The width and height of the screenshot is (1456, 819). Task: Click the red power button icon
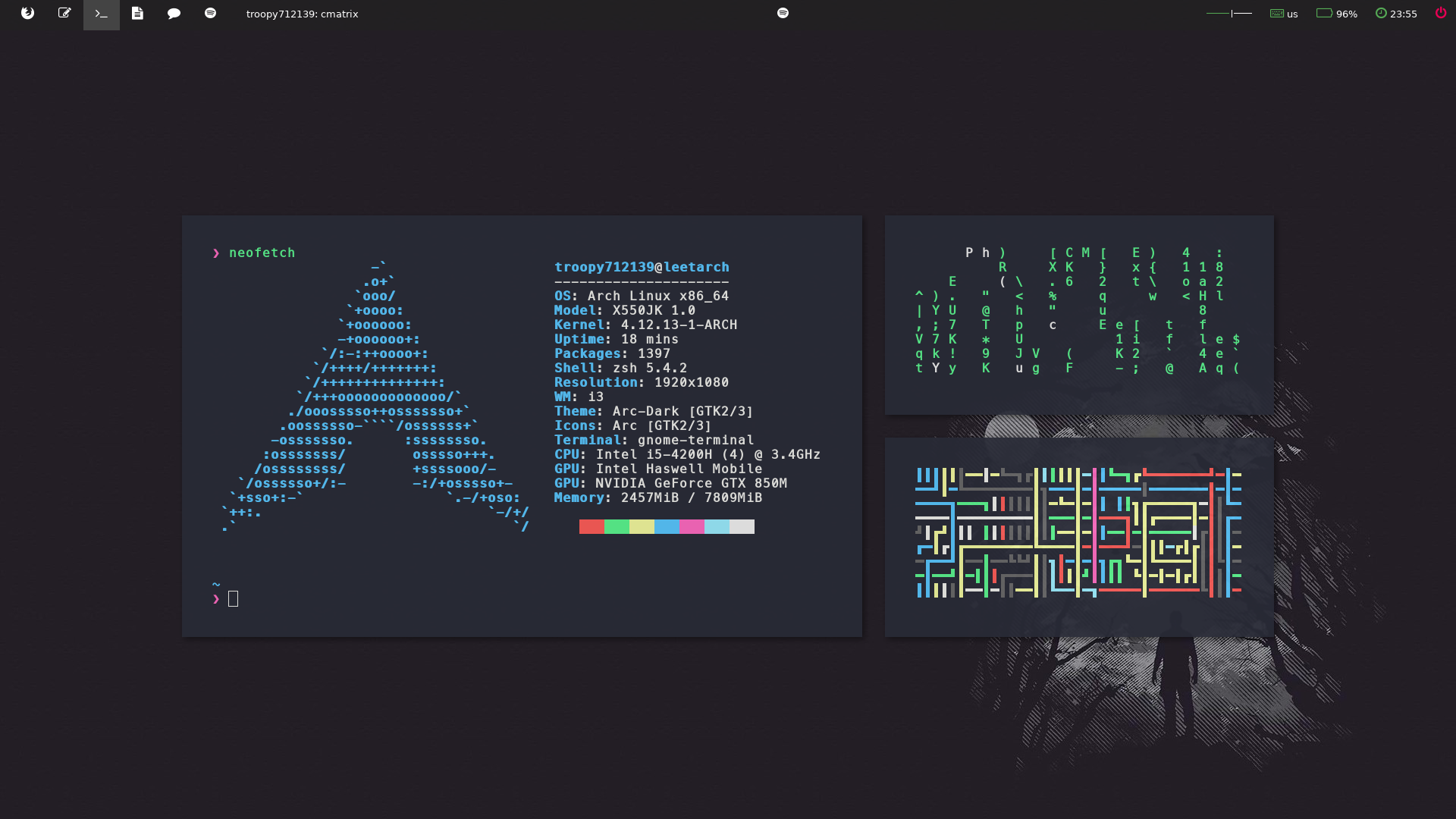pyautogui.click(x=1440, y=13)
